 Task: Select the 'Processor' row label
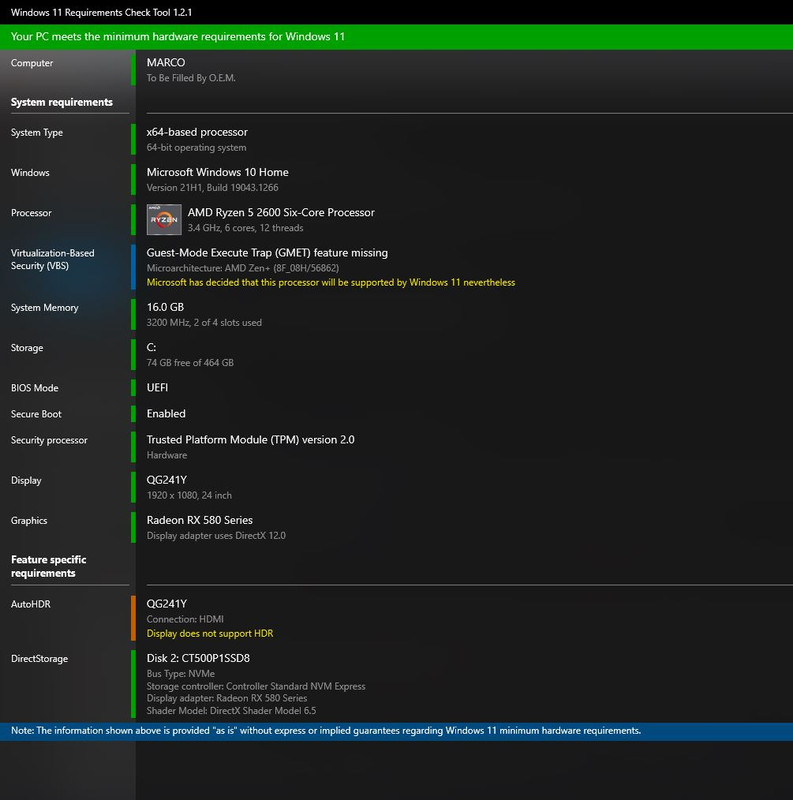click(31, 213)
